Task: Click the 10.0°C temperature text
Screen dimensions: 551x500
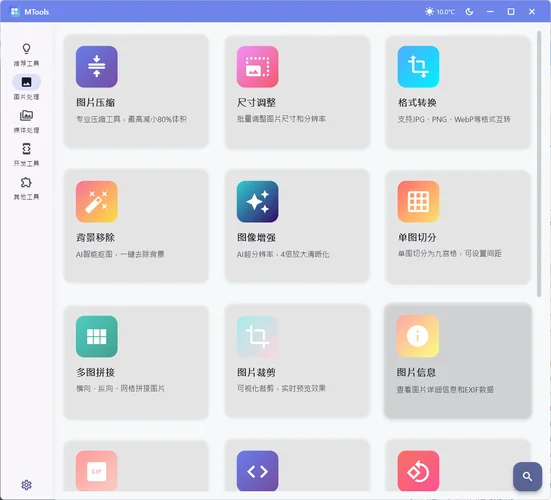Action: coord(446,12)
